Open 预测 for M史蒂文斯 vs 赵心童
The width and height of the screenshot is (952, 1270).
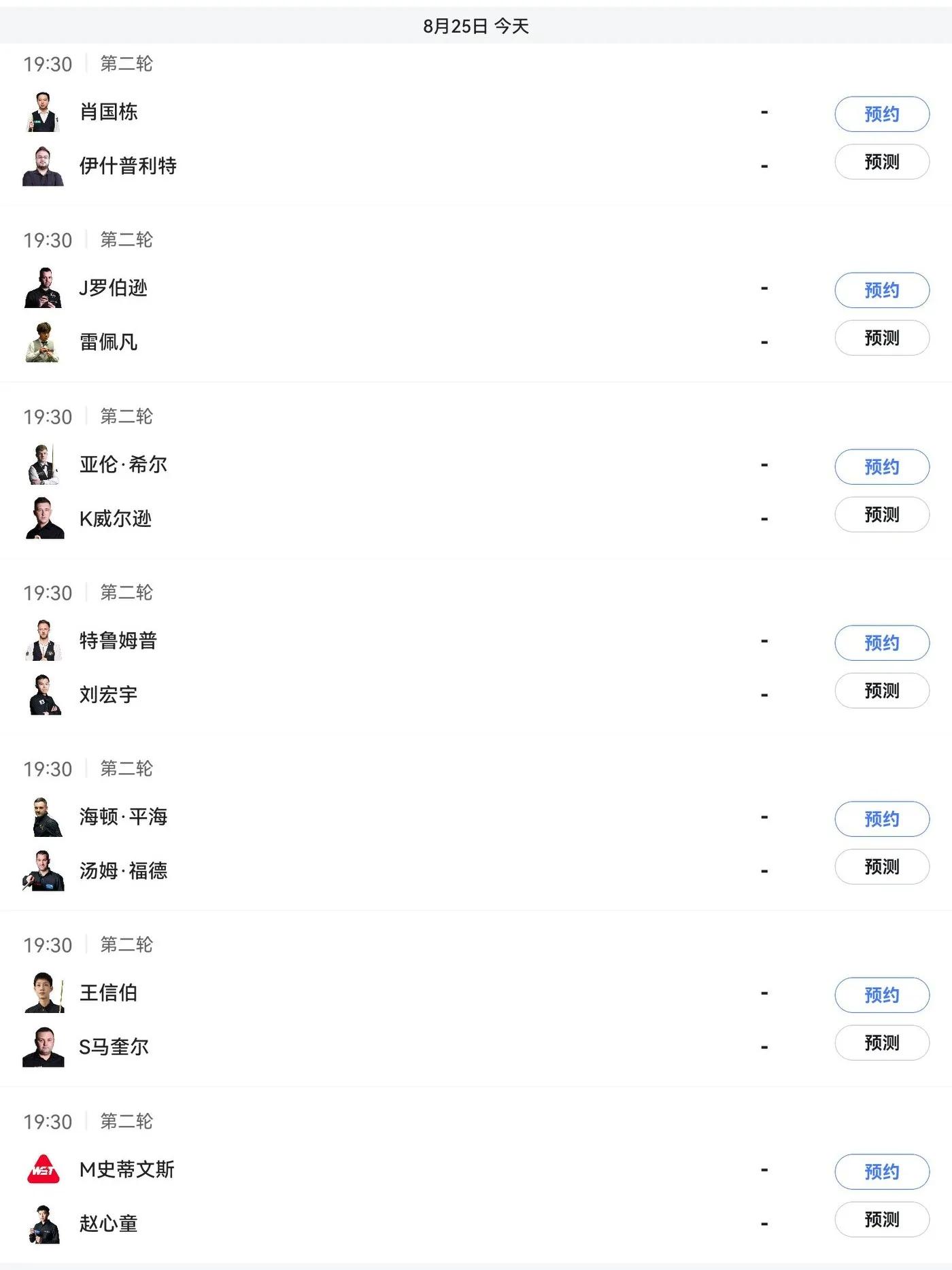point(882,1220)
